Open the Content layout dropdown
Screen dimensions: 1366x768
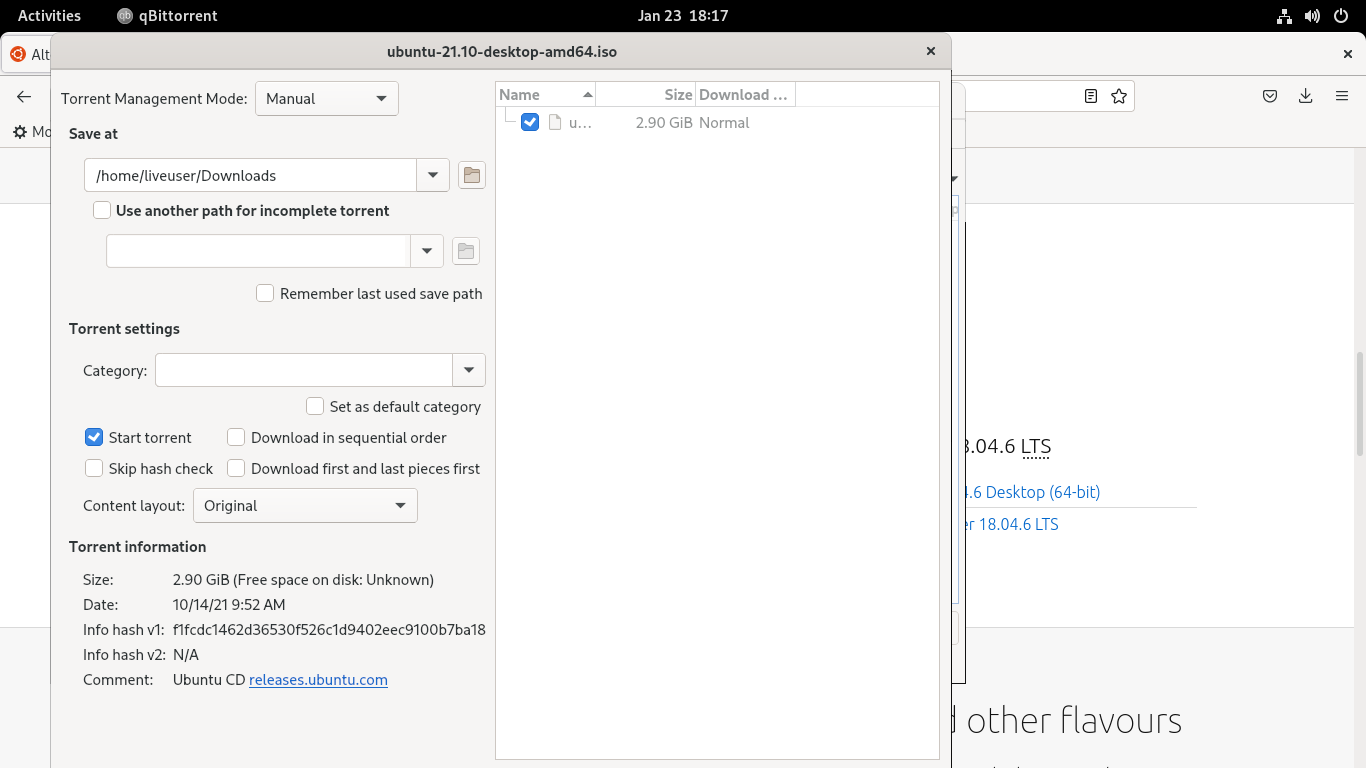point(305,505)
